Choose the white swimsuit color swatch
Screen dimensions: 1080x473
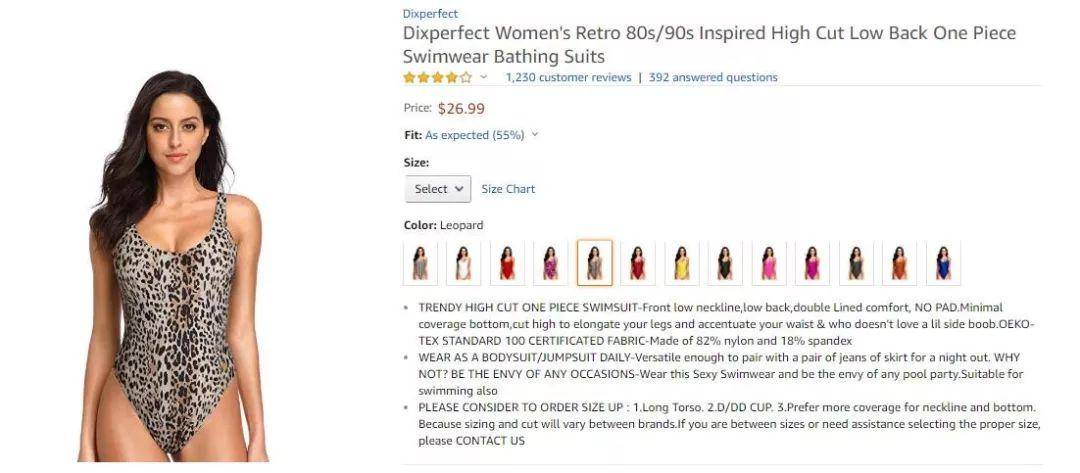pyautogui.click(x=463, y=263)
